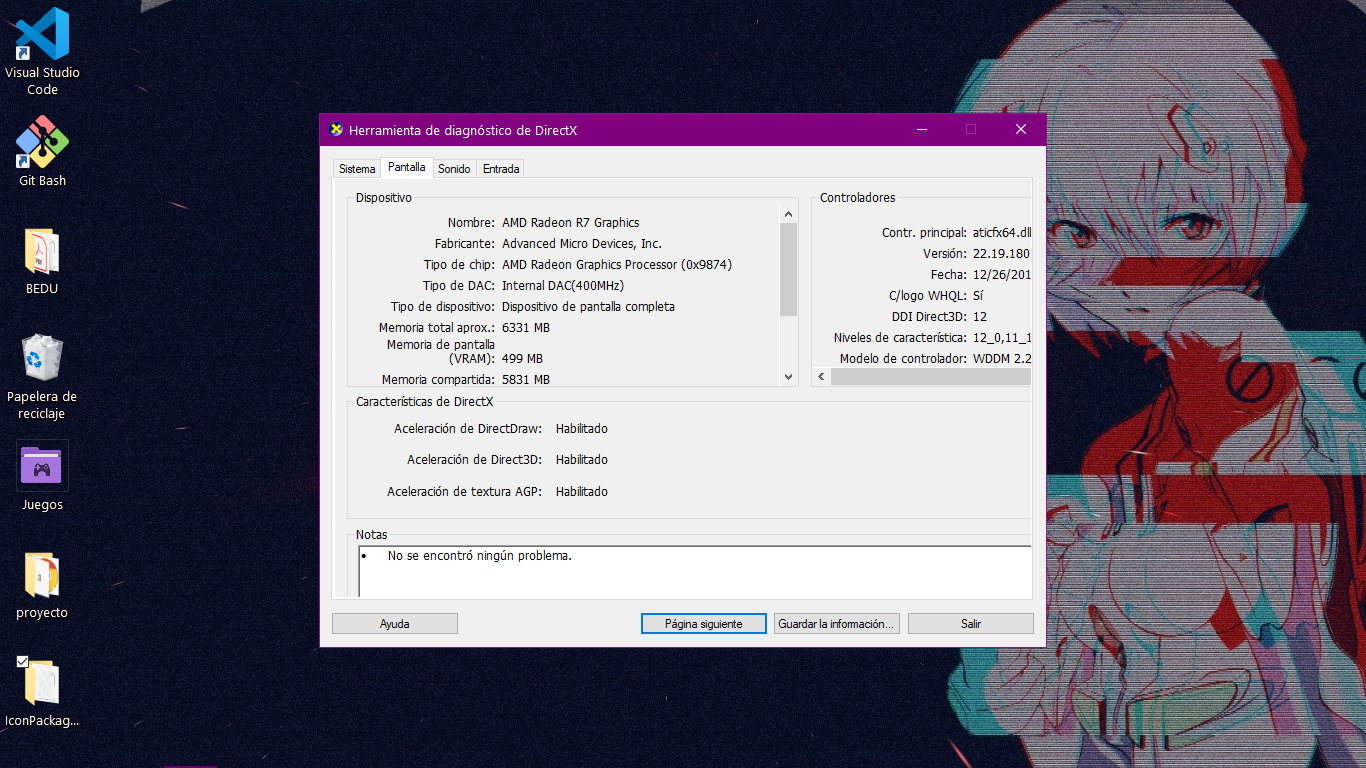1366x768 pixels.
Task: Click the 6331 MB memory value
Action: pyautogui.click(x=526, y=328)
